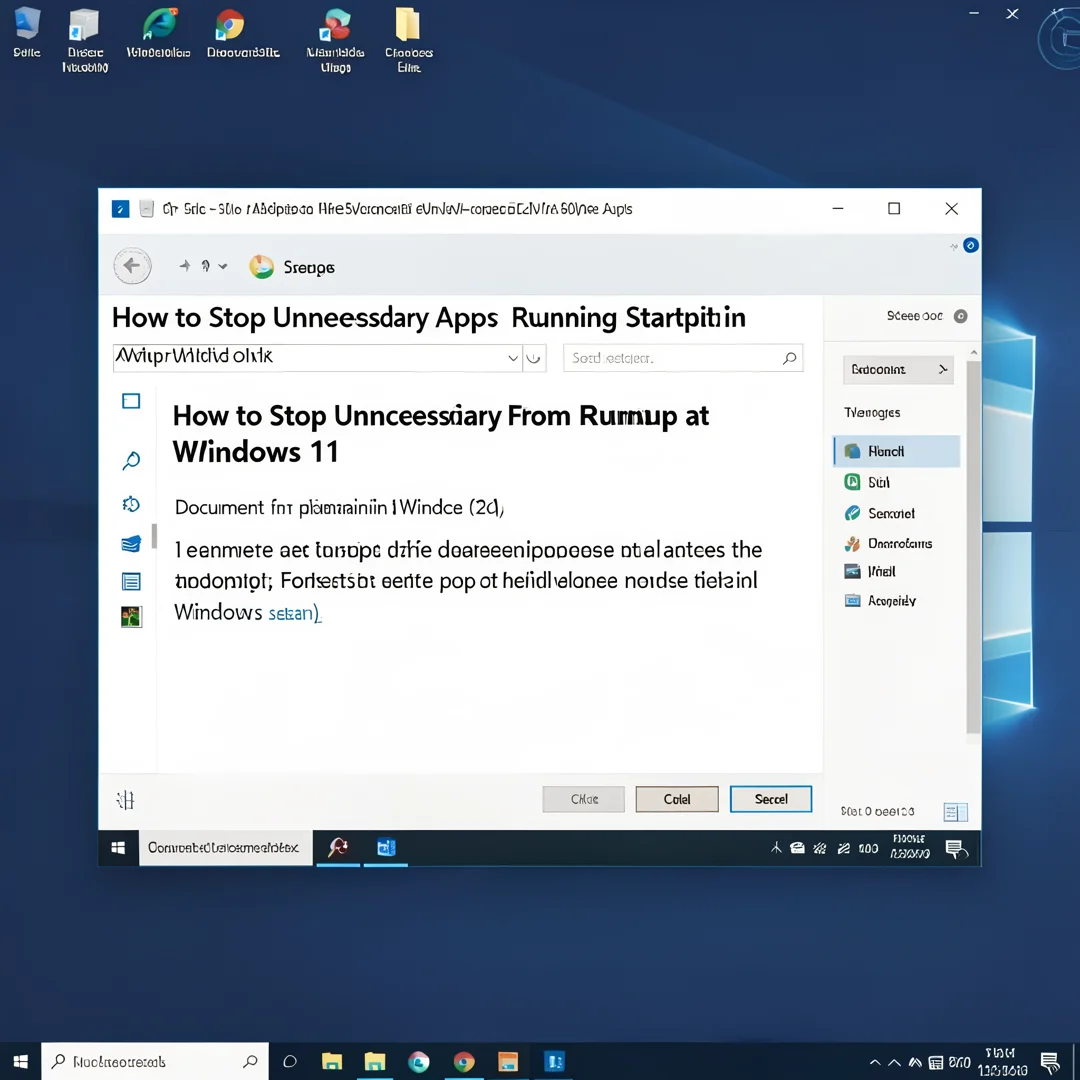Click the round icon next to Sdeee ooc
Viewport: 1080px width, 1080px height.
pyautogui.click(x=960, y=316)
